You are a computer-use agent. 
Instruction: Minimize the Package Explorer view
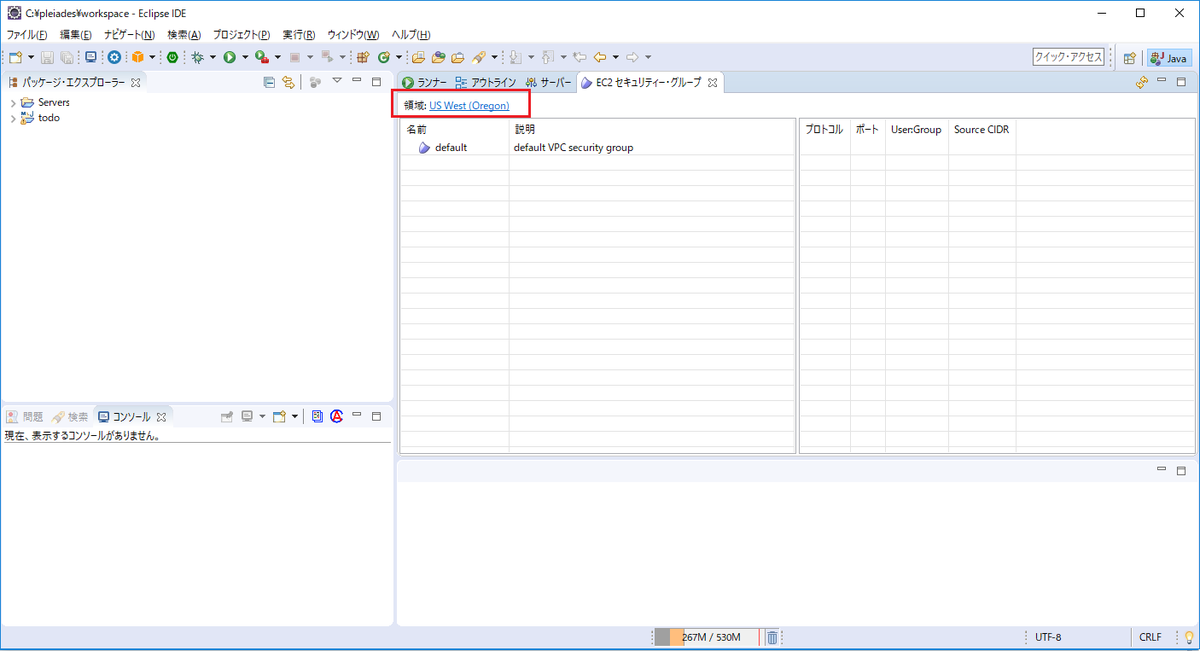(357, 81)
